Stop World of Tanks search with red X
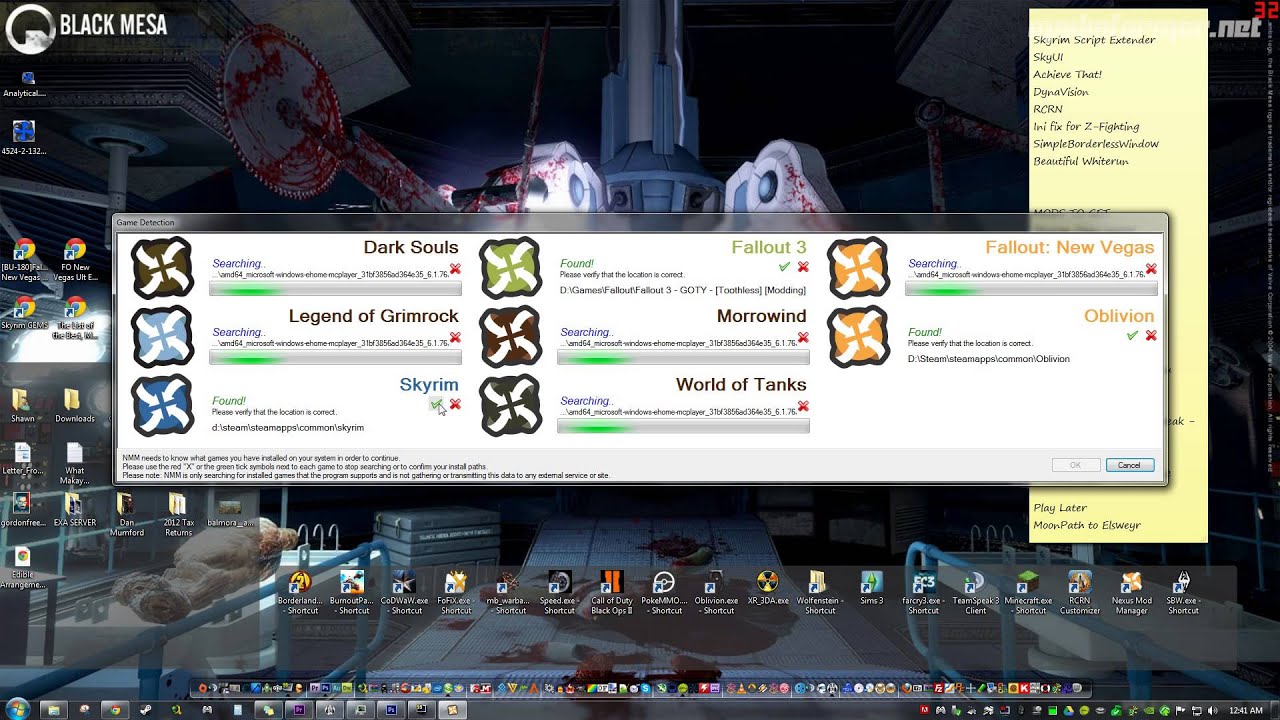This screenshot has height=720, width=1280. [x=803, y=406]
